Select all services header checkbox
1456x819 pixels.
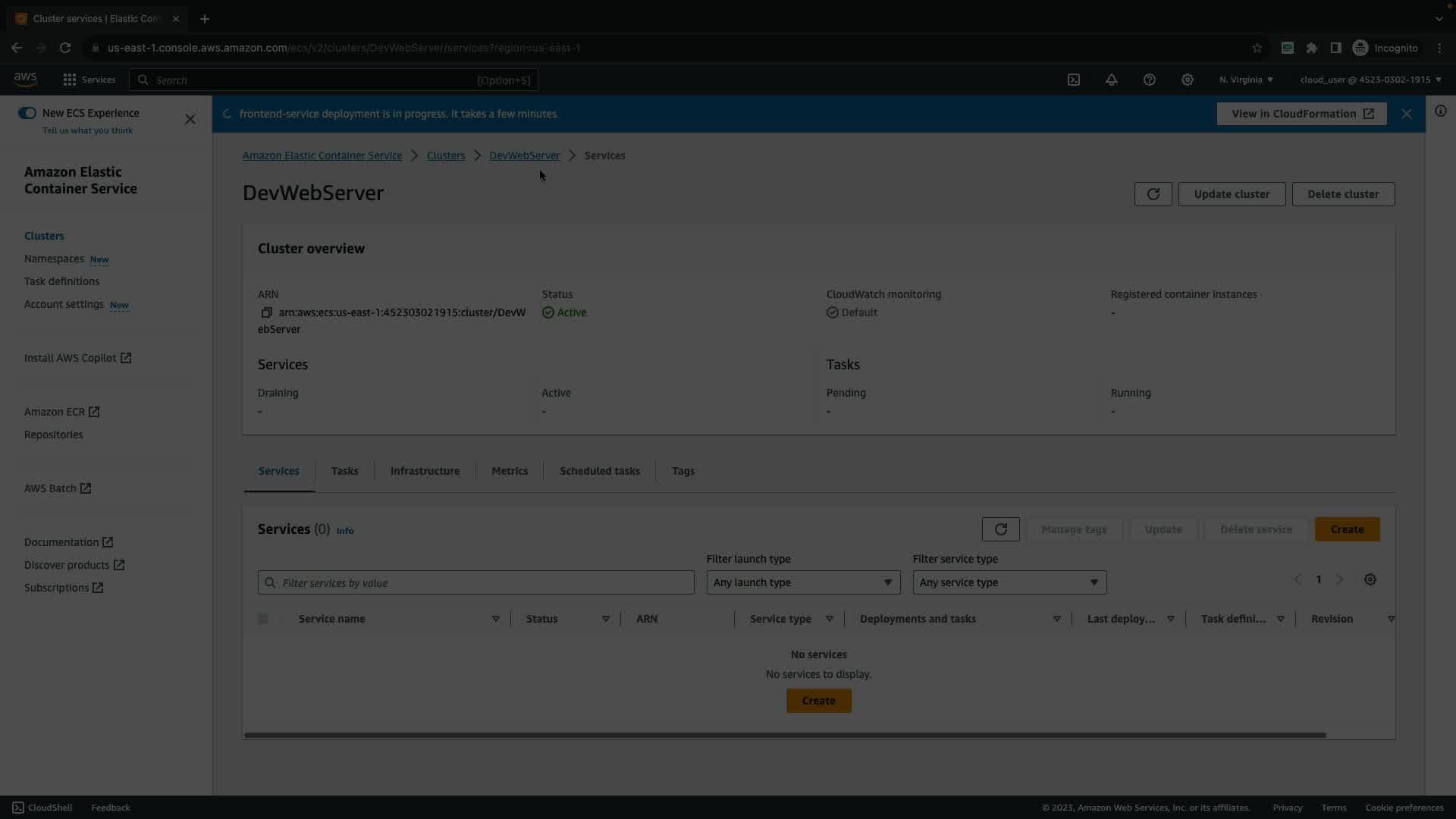[x=263, y=619]
